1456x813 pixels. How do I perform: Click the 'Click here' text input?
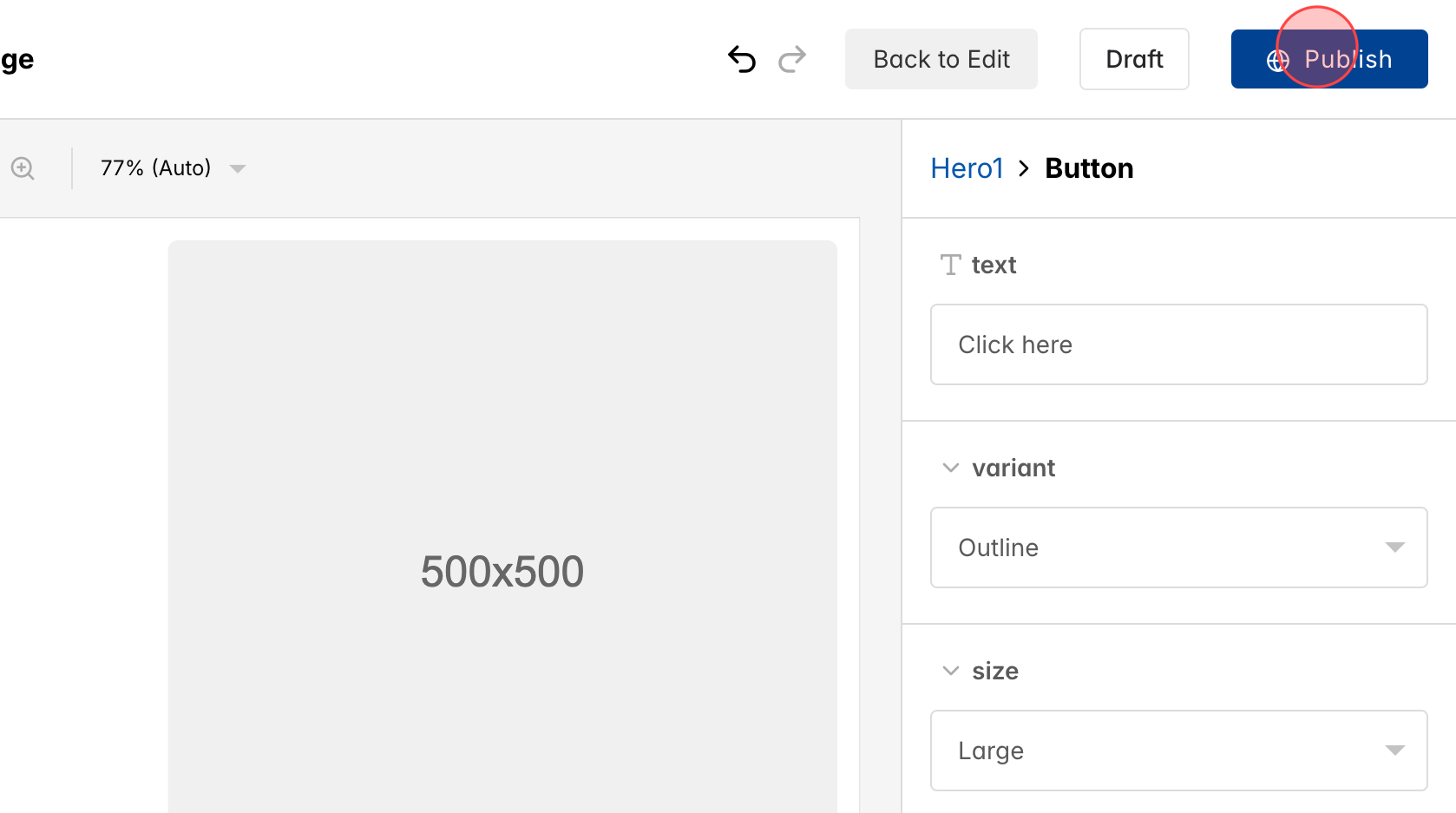(x=1177, y=344)
